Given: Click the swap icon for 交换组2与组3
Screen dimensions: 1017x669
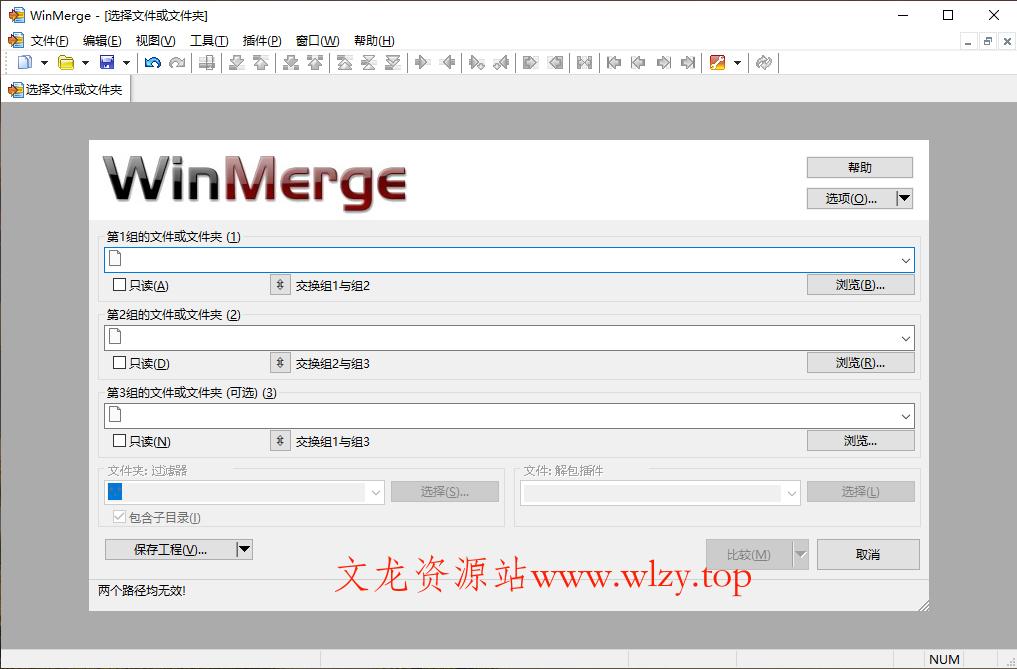Looking at the screenshot, I should pyautogui.click(x=279, y=362).
